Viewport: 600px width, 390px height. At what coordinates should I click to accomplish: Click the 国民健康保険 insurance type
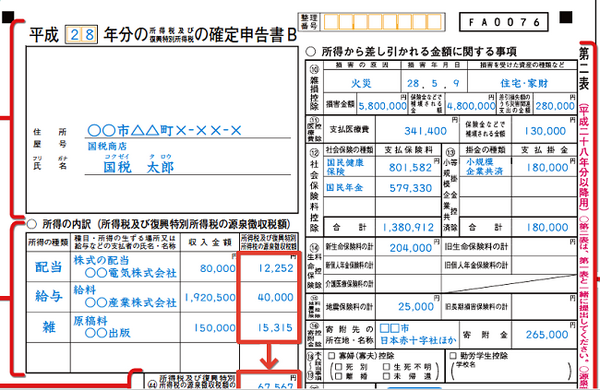coord(345,167)
